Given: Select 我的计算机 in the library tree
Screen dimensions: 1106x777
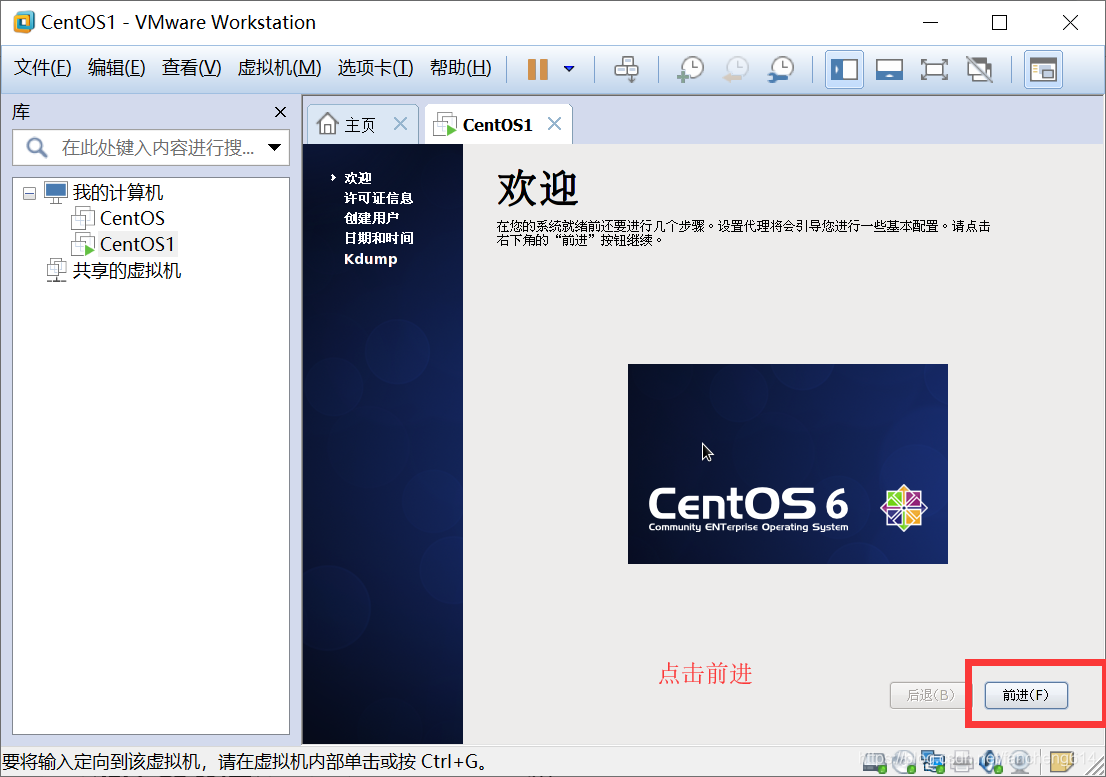Looking at the screenshot, I should (x=117, y=192).
